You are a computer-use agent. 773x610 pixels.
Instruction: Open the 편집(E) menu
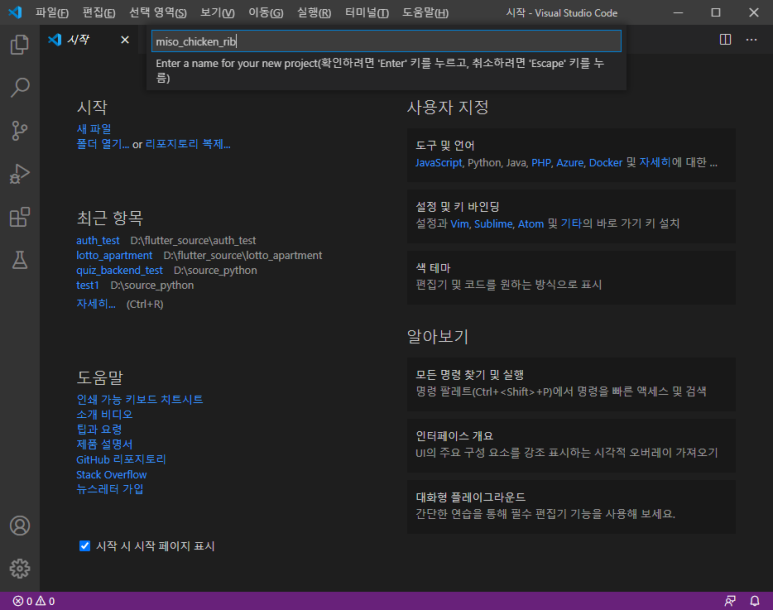[99, 13]
